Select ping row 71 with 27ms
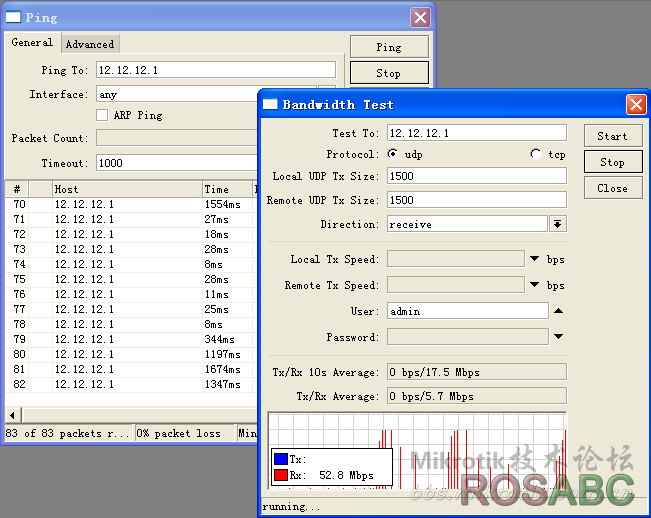The image size is (651, 518). click(x=131, y=219)
